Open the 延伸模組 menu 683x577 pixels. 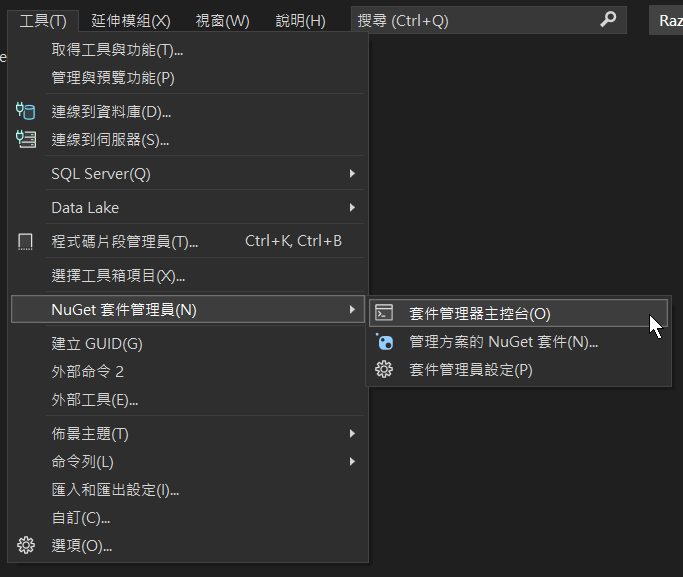click(130, 20)
